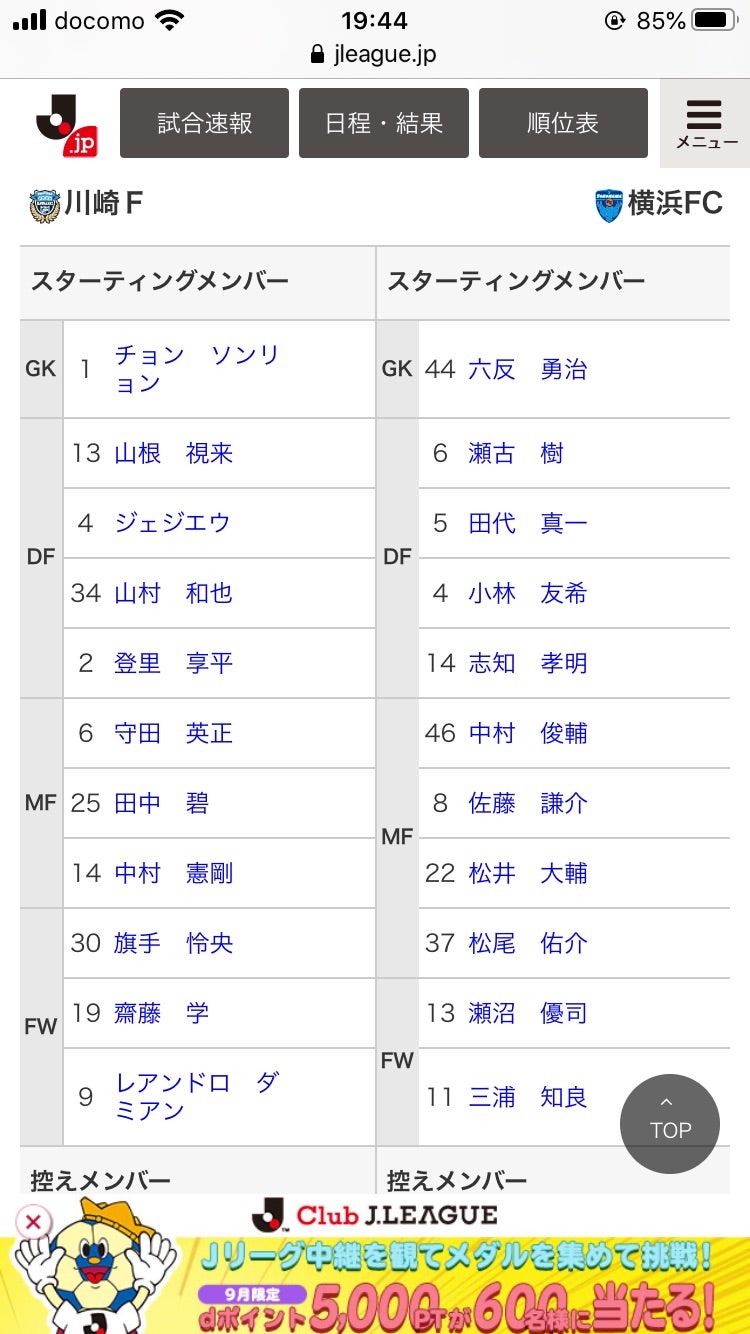Open the 試合速報 tab
The height and width of the screenshot is (1334, 750).
click(204, 123)
